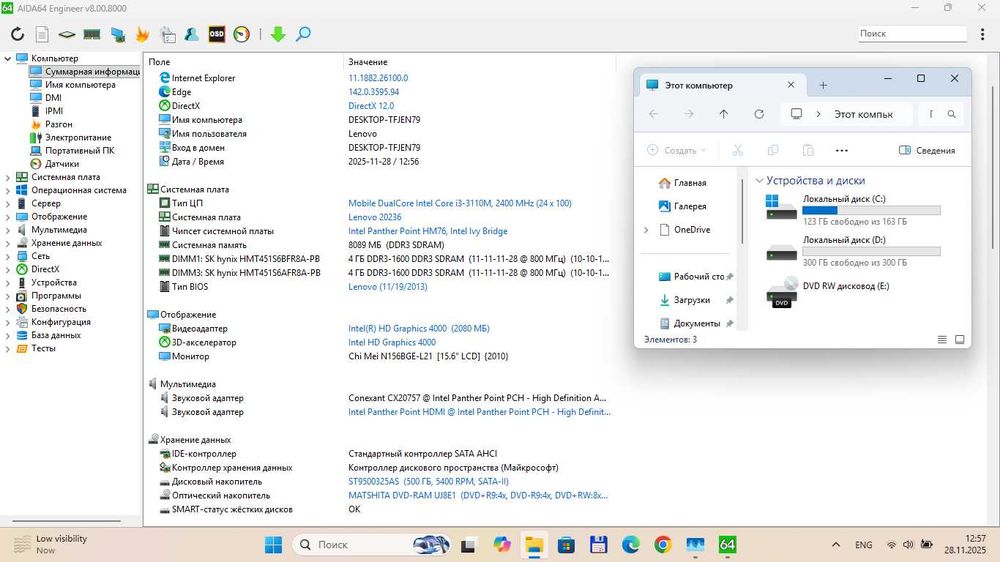Launch the stability test flame icon

click(x=142, y=34)
